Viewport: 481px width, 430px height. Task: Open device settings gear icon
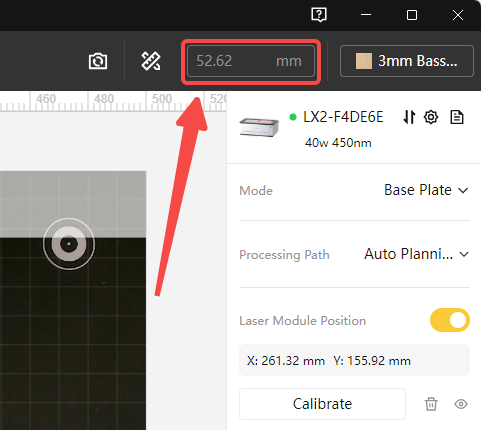[431, 117]
